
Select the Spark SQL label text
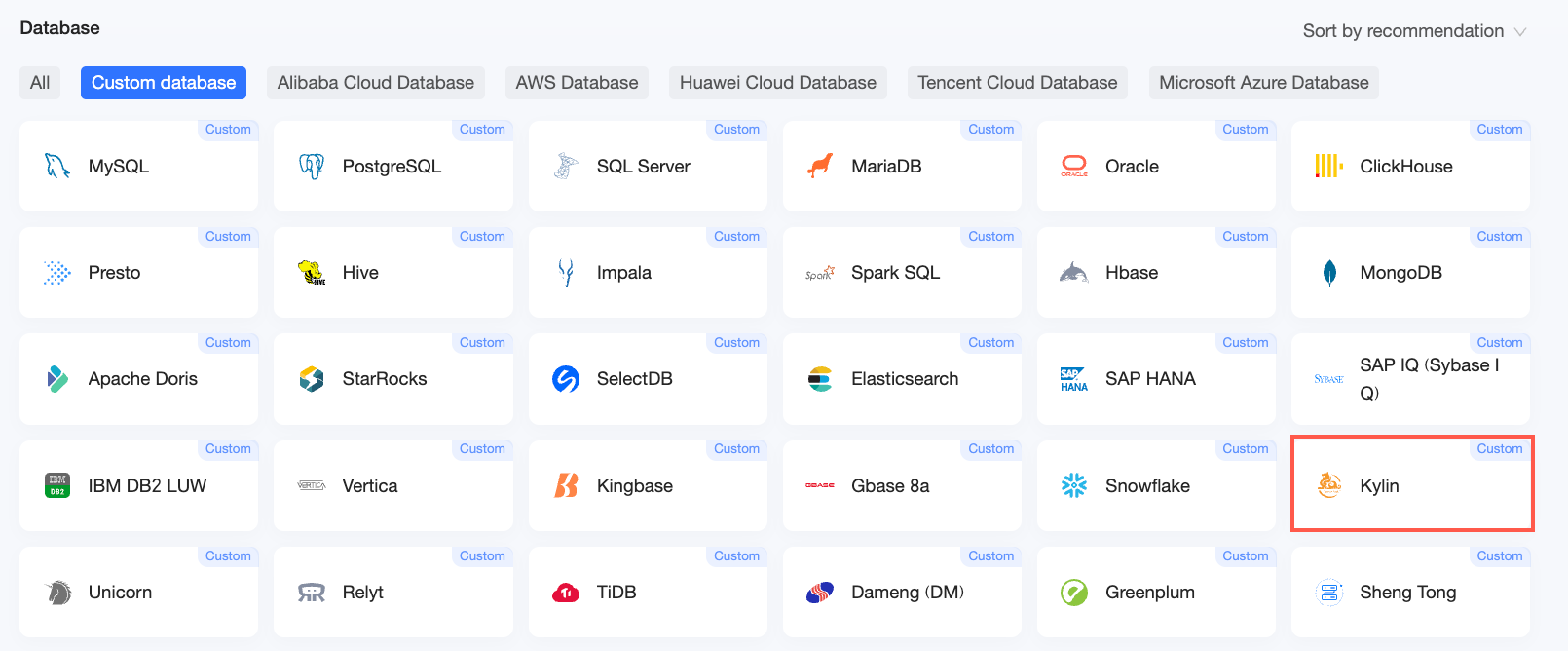pyautogui.click(x=896, y=273)
